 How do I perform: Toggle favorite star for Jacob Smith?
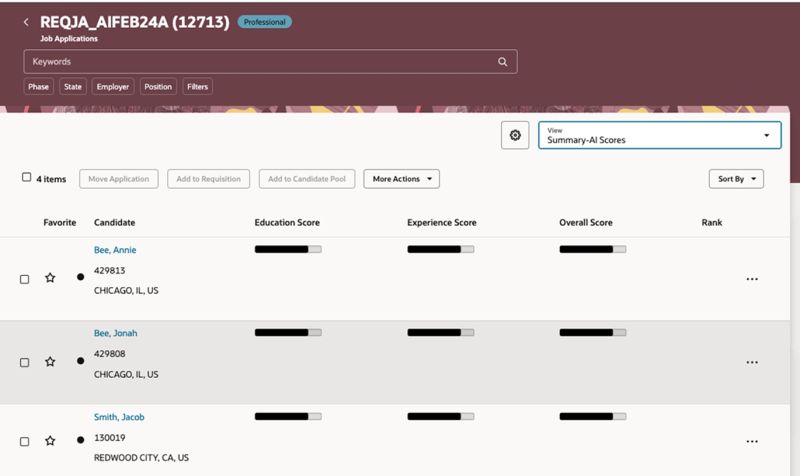pyautogui.click(x=50, y=441)
